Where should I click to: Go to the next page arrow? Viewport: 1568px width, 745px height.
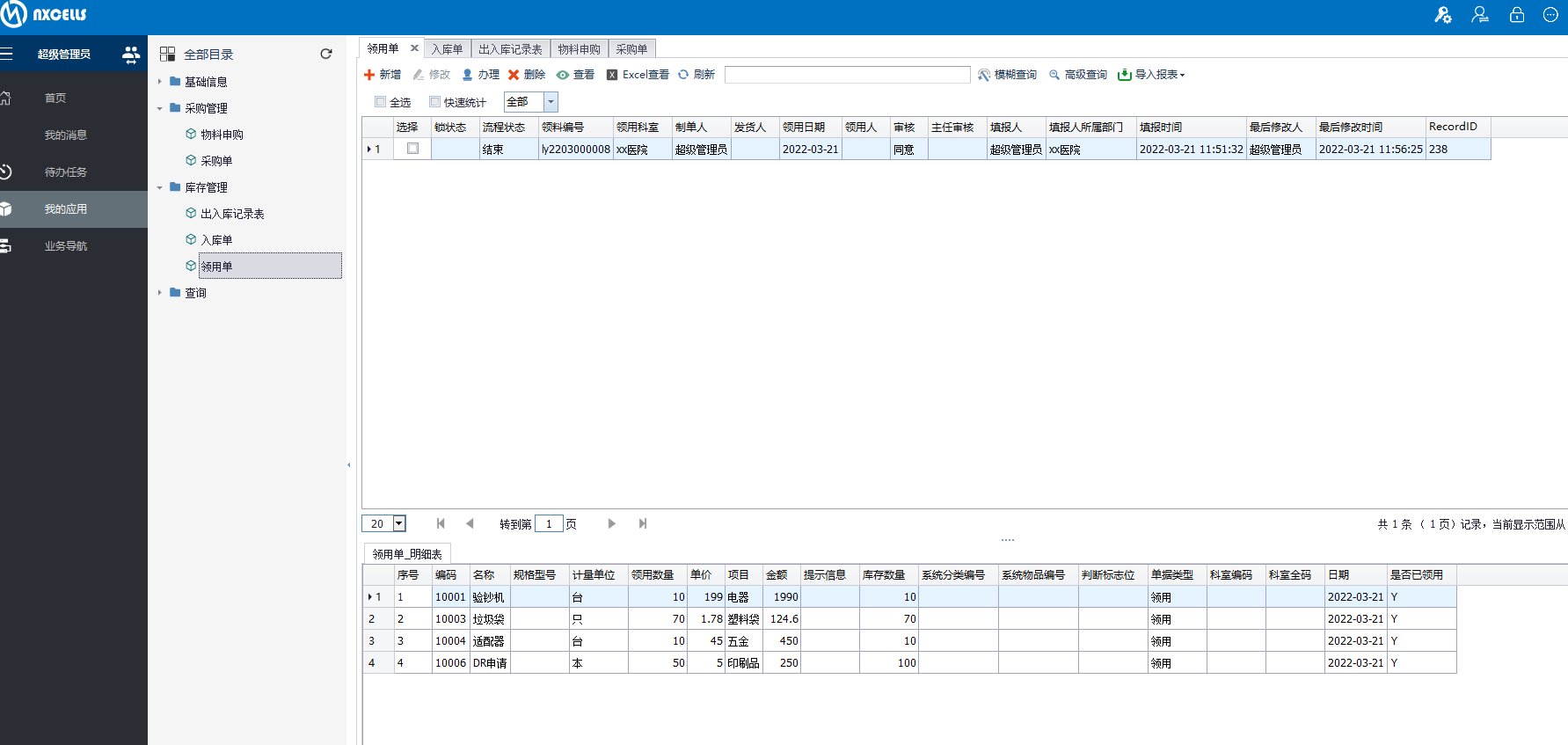pyautogui.click(x=612, y=523)
